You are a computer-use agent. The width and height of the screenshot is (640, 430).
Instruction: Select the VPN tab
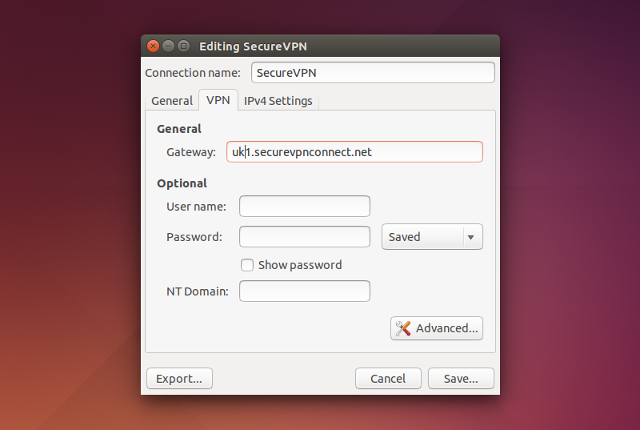click(x=218, y=100)
